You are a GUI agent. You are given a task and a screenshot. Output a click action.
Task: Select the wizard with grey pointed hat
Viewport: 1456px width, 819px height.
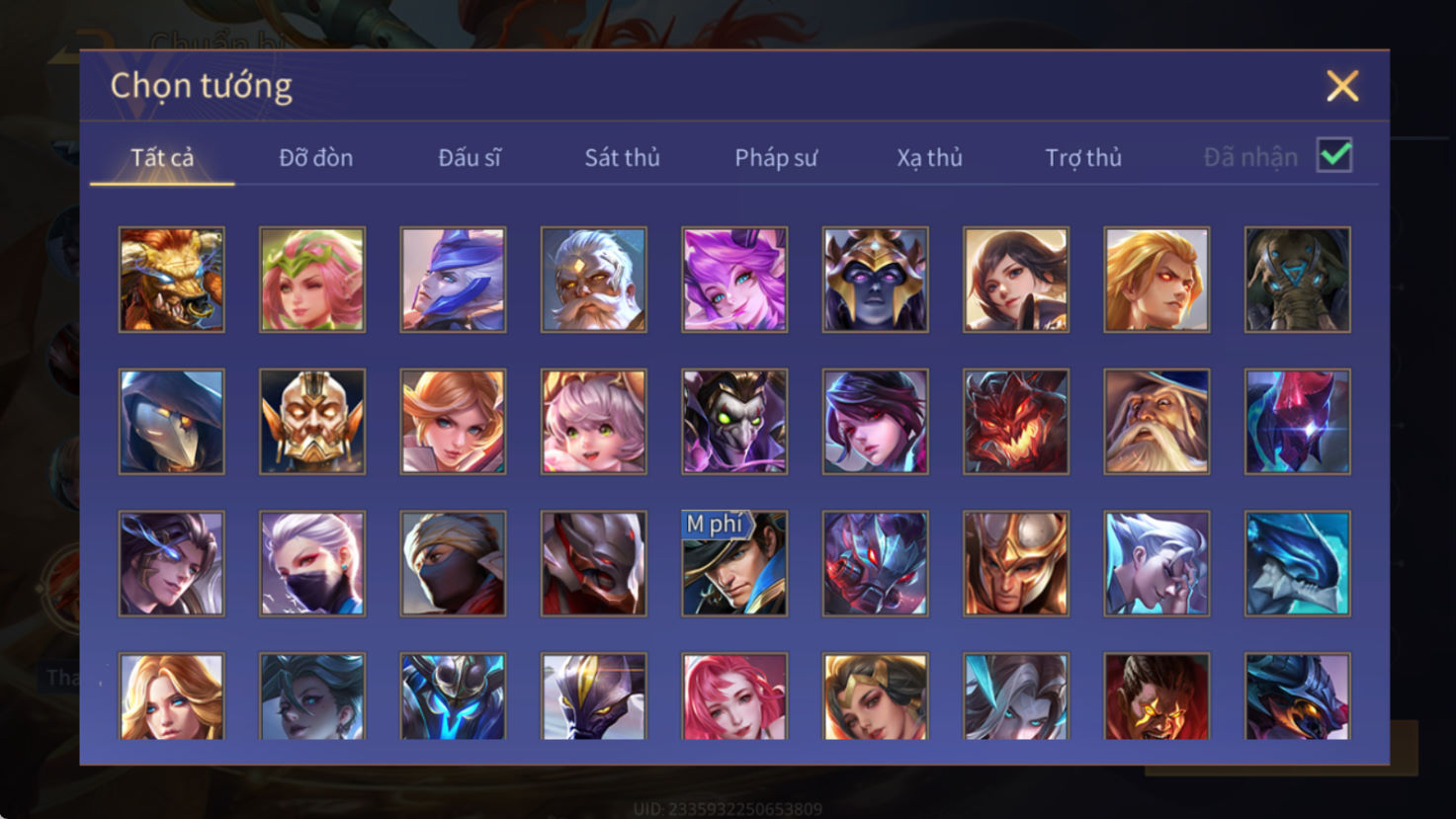pyautogui.click(x=1156, y=422)
